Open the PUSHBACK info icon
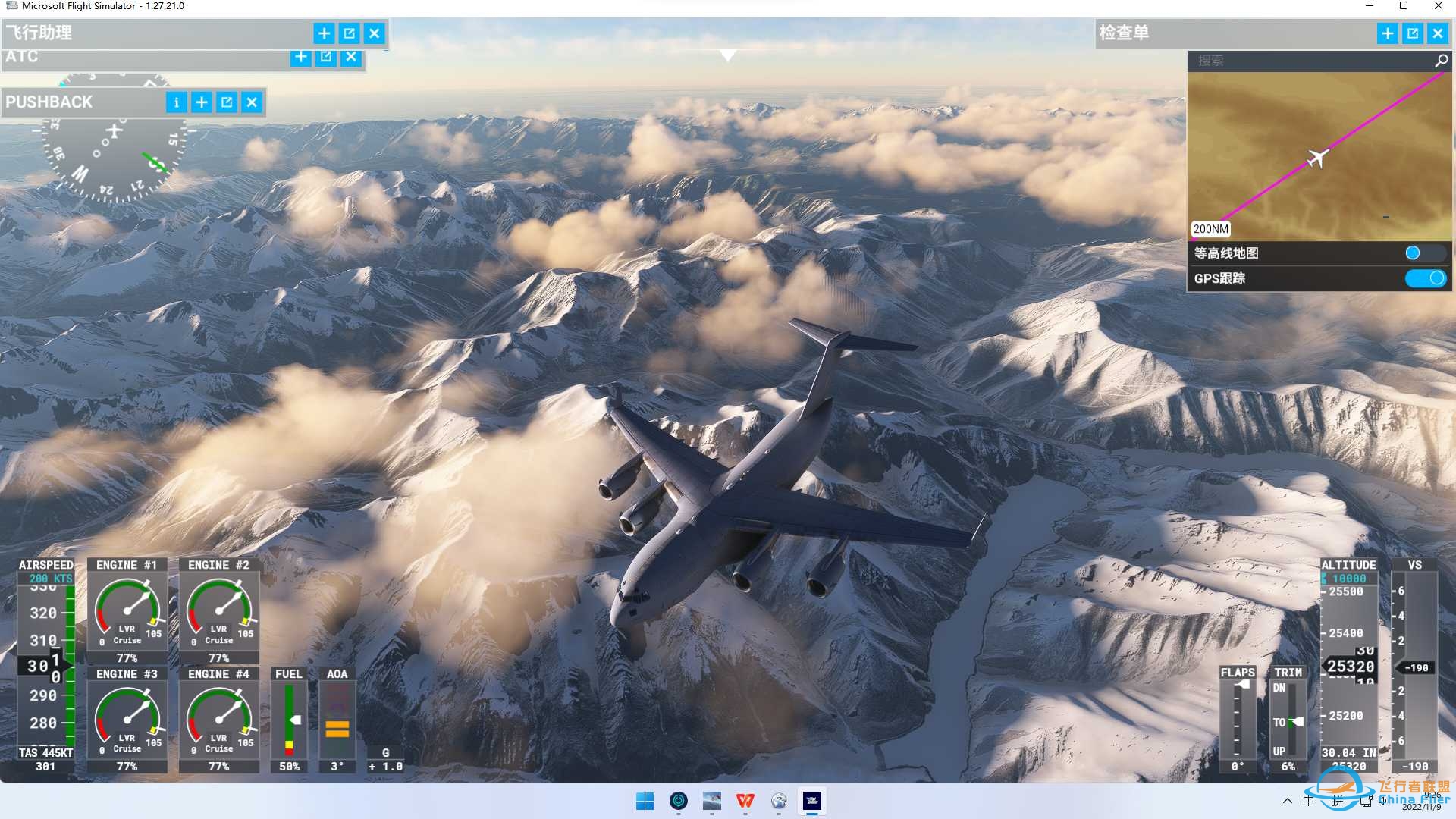The height and width of the screenshot is (819, 1456). tap(176, 102)
